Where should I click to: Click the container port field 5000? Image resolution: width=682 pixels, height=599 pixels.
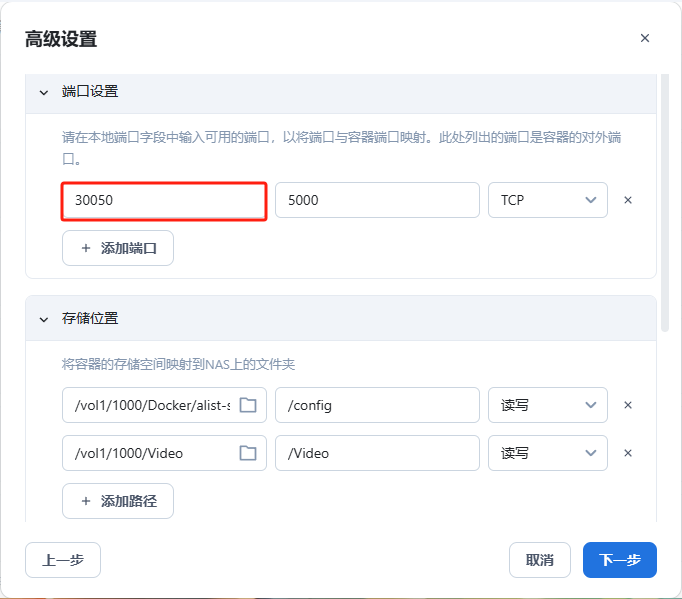click(x=377, y=200)
